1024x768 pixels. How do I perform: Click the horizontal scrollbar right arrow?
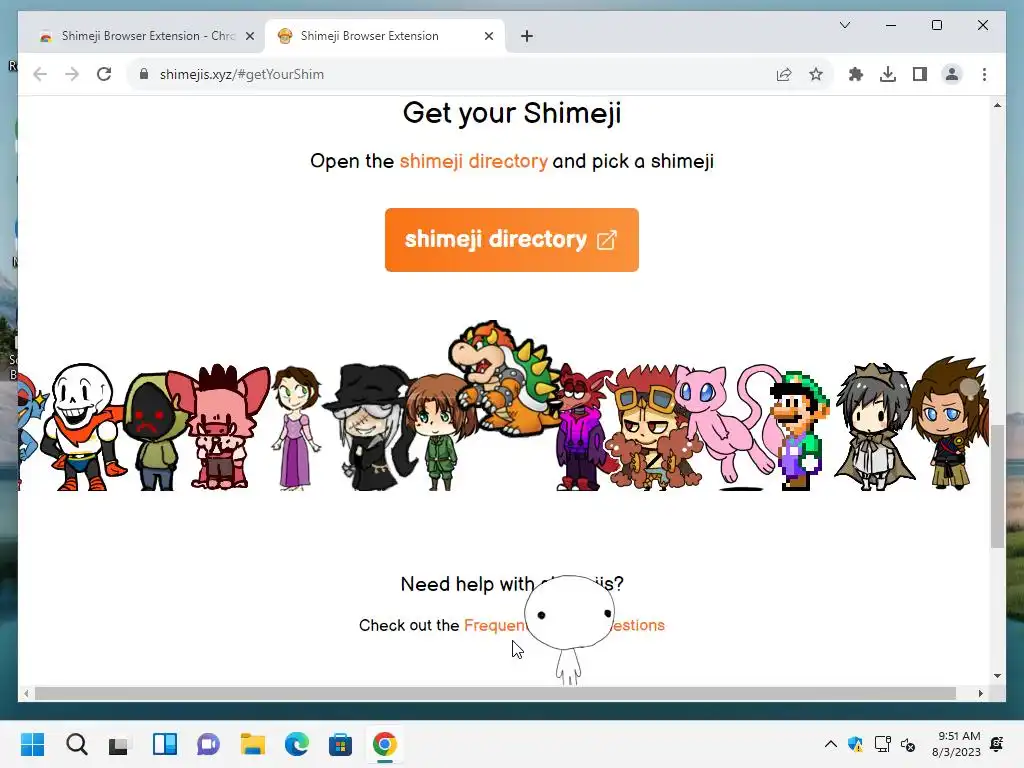pyautogui.click(x=980, y=694)
